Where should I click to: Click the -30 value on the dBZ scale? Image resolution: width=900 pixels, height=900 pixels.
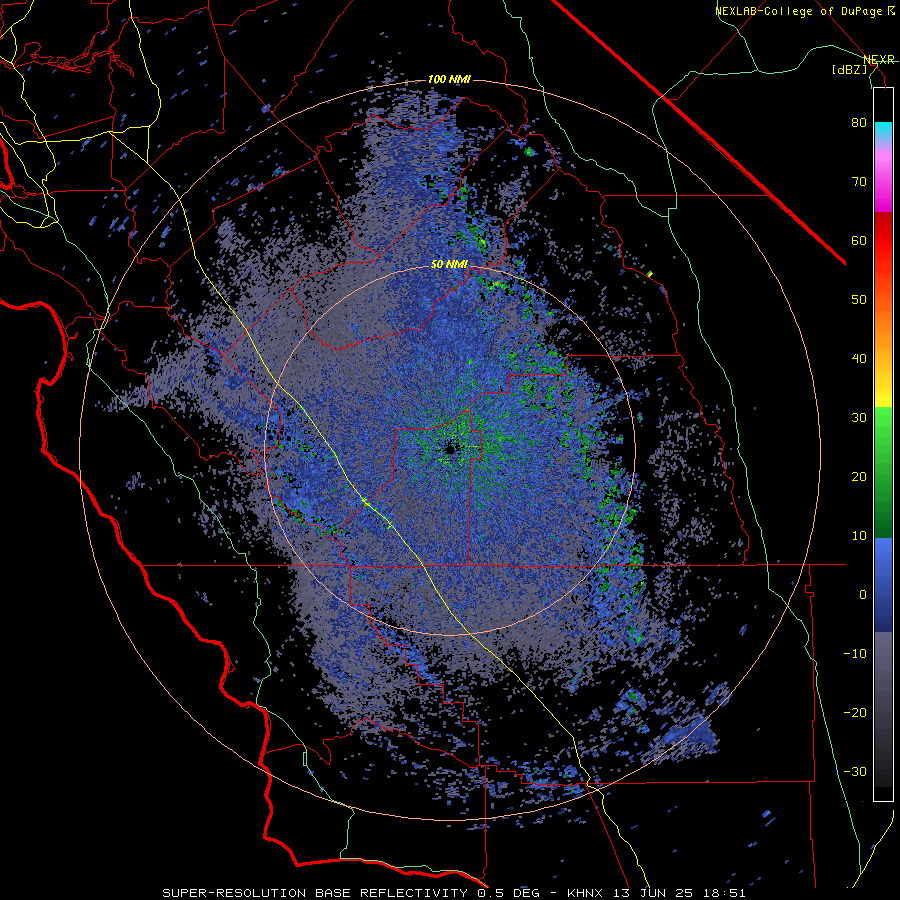pyautogui.click(x=855, y=772)
